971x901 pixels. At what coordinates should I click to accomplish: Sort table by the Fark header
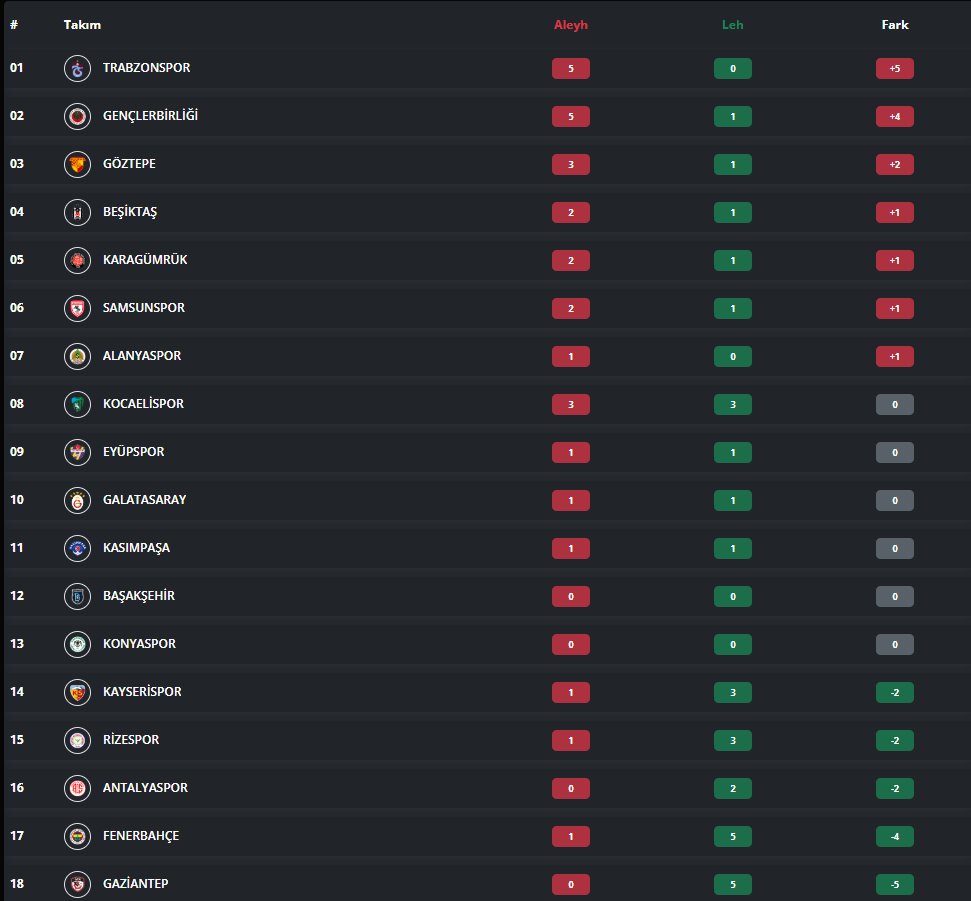coord(895,25)
